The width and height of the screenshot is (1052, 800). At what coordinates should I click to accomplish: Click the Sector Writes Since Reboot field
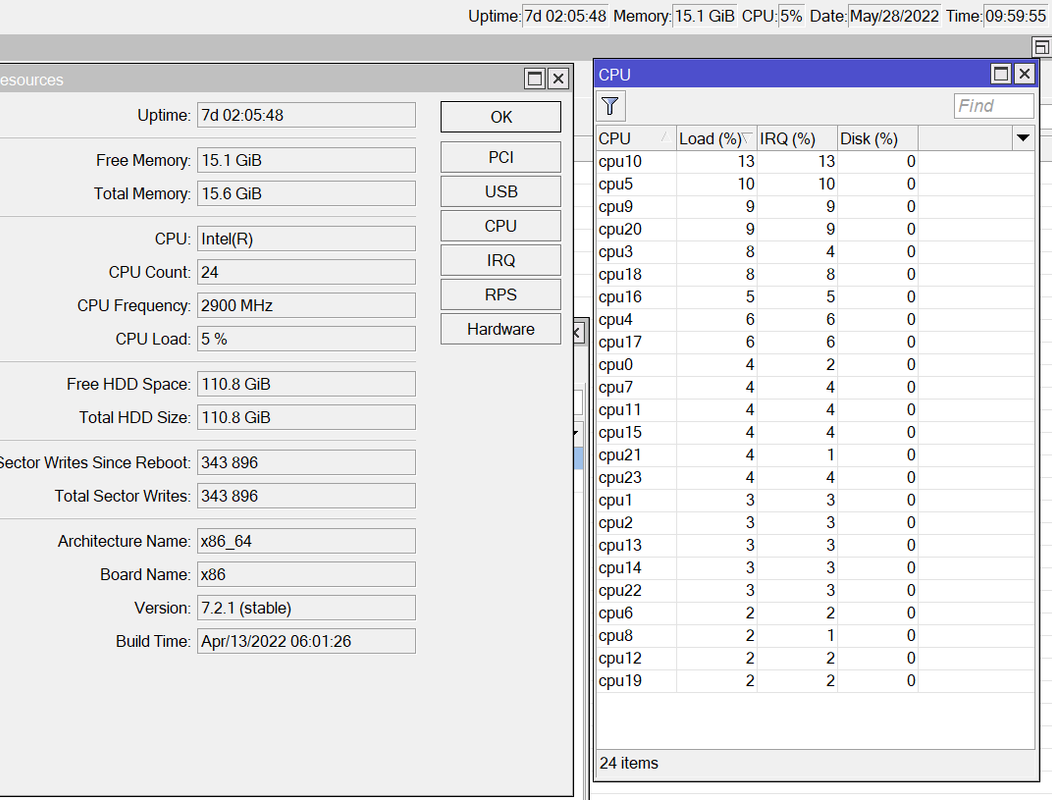coord(306,462)
